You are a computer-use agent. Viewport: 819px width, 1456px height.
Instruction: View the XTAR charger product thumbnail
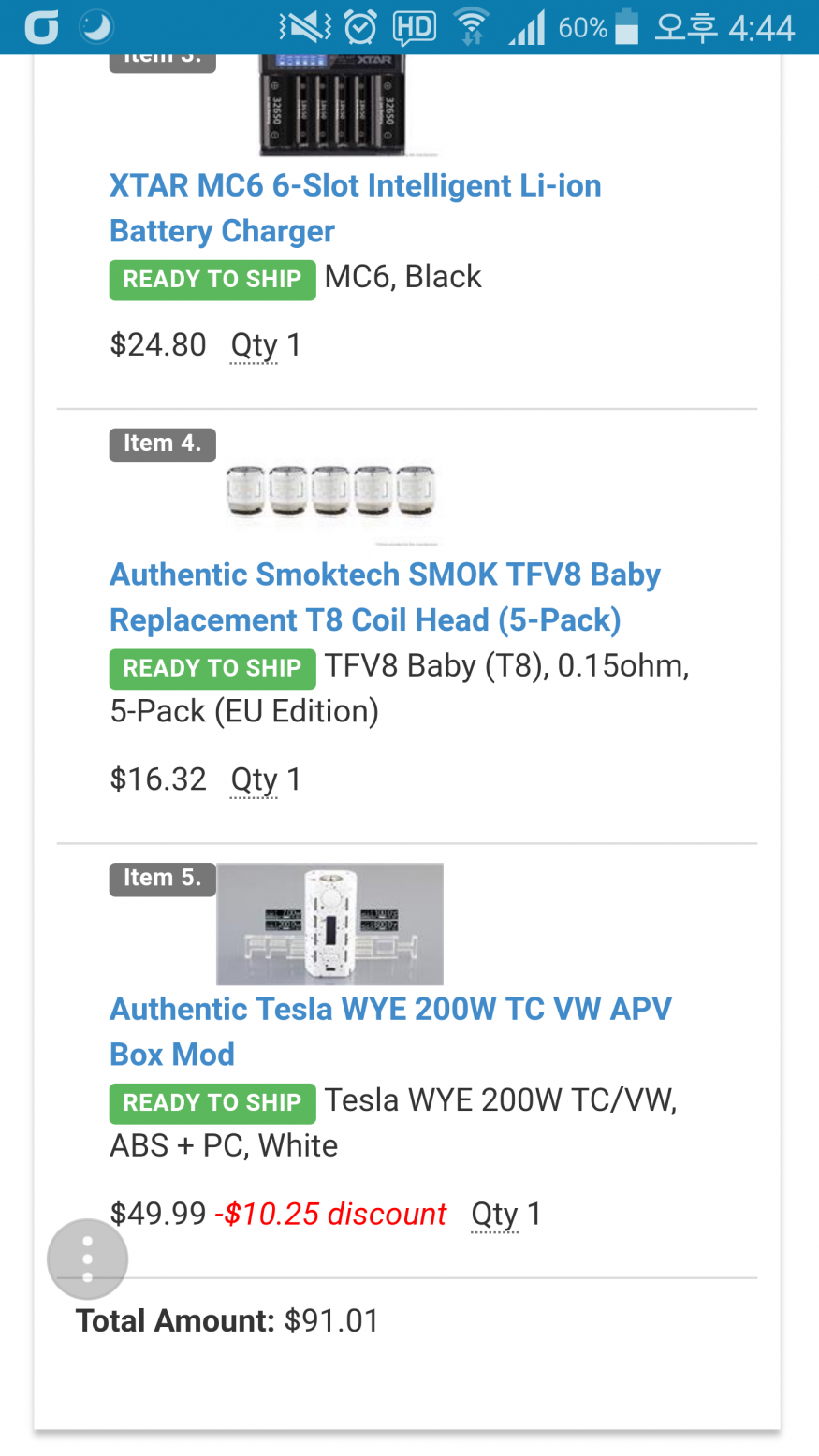pos(347,105)
